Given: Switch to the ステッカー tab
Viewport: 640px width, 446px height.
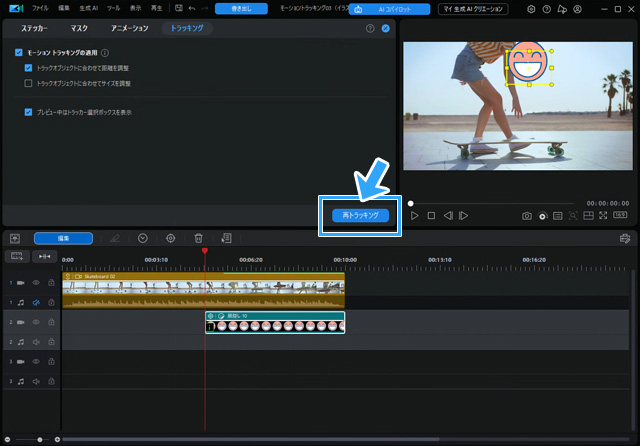Looking at the screenshot, I should 34,28.
